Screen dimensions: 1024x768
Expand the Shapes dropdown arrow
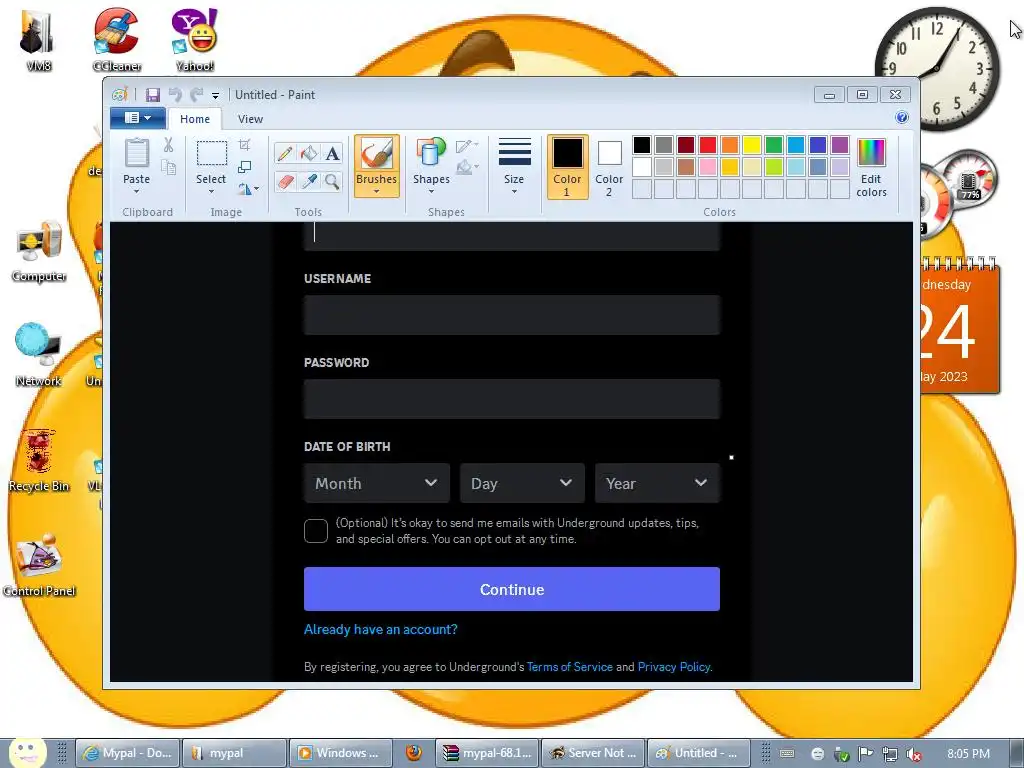coord(431,191)
